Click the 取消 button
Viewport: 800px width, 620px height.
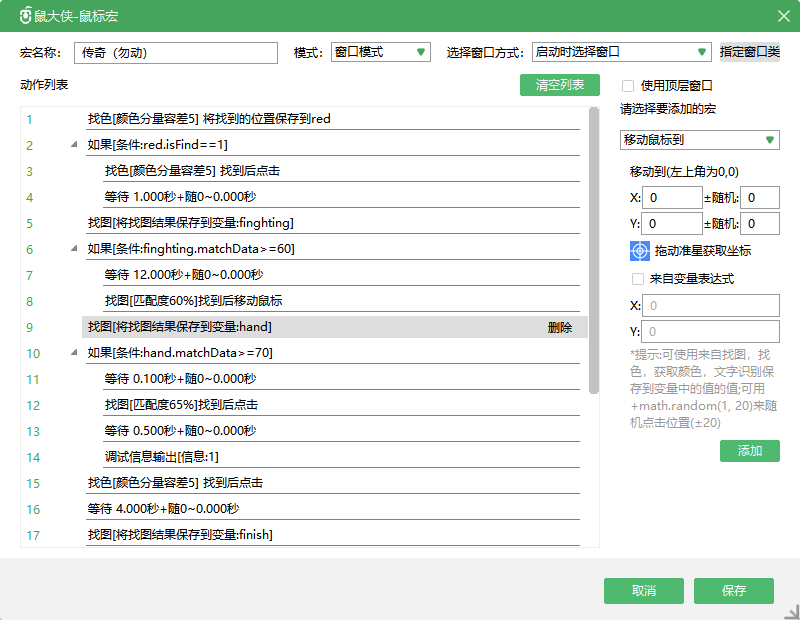tap(644, 591)
